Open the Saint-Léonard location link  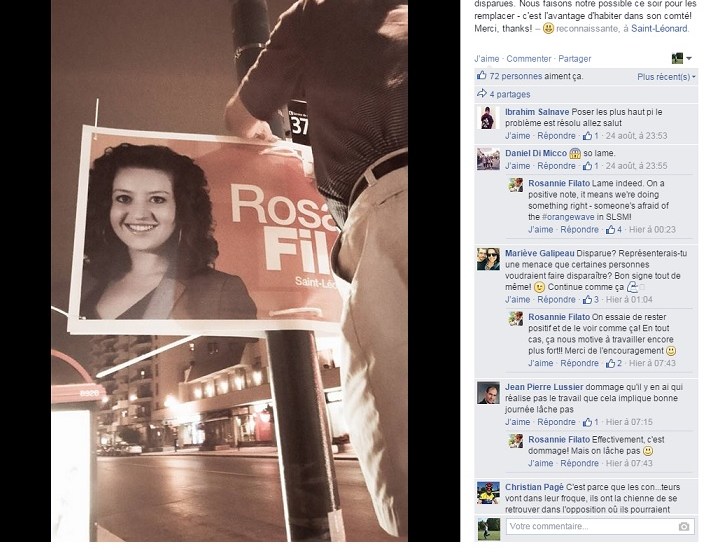pyautogui.click(x=659, y=29)
